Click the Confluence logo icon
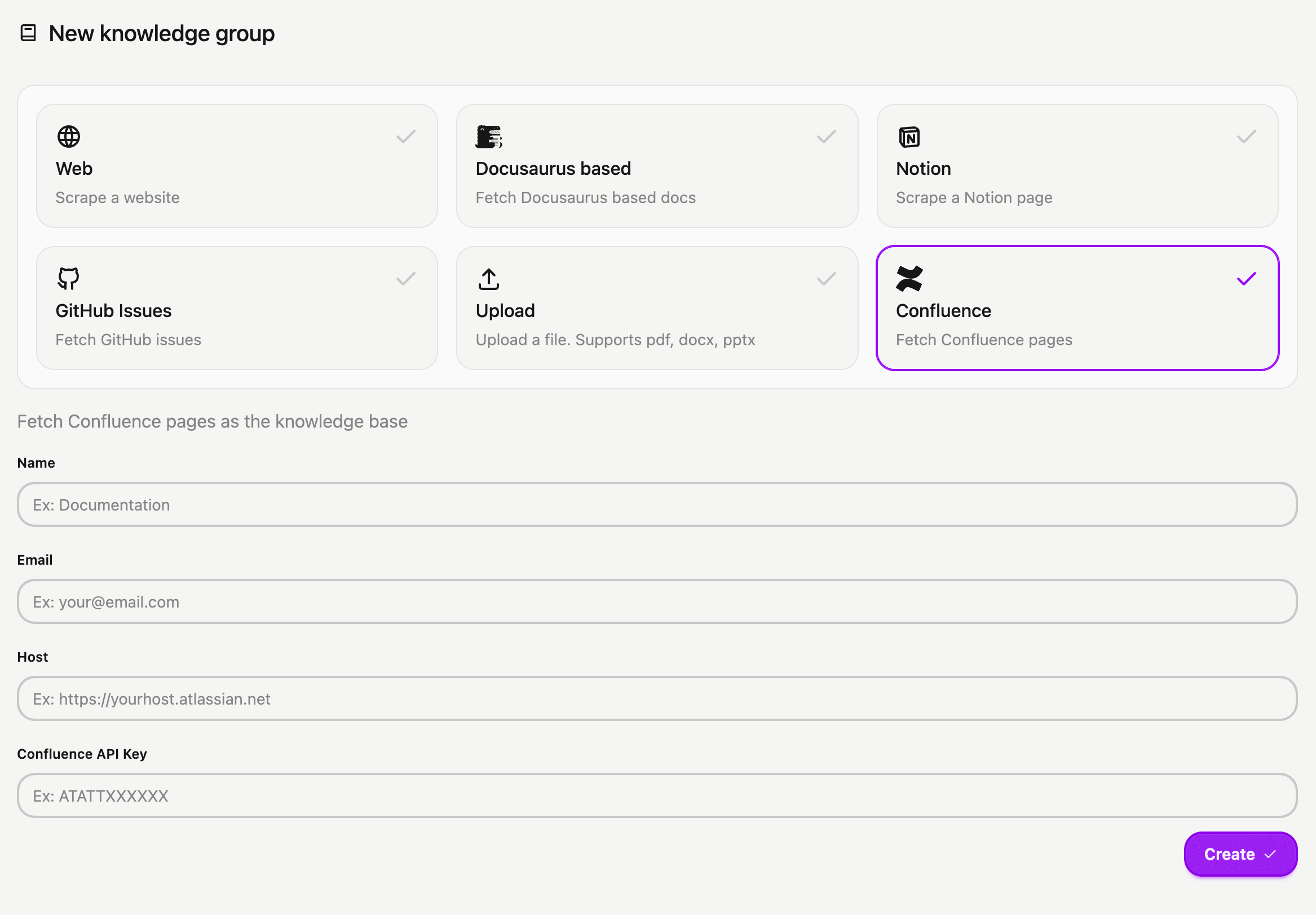Viewport: 1316px width, 915px height. click(x=909, y=279)
